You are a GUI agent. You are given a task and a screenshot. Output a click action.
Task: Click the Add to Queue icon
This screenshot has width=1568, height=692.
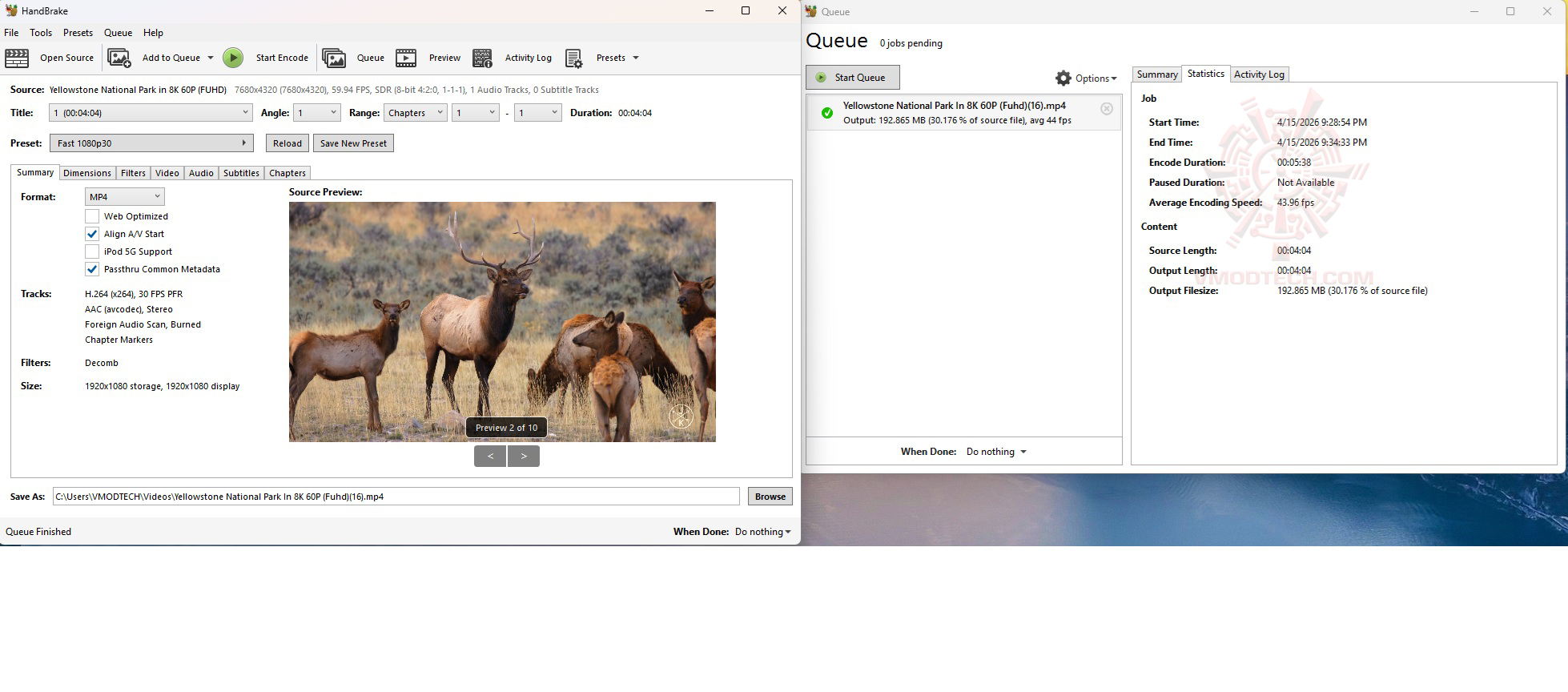point(119,58)
